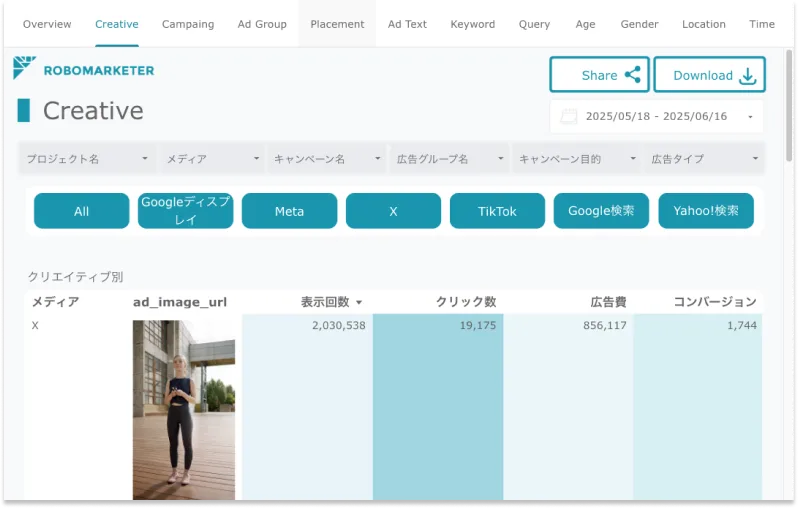798x508 pixels.
Task: Click the share icon in Share button
Action: pyautogui.click(x=632, y=75)
